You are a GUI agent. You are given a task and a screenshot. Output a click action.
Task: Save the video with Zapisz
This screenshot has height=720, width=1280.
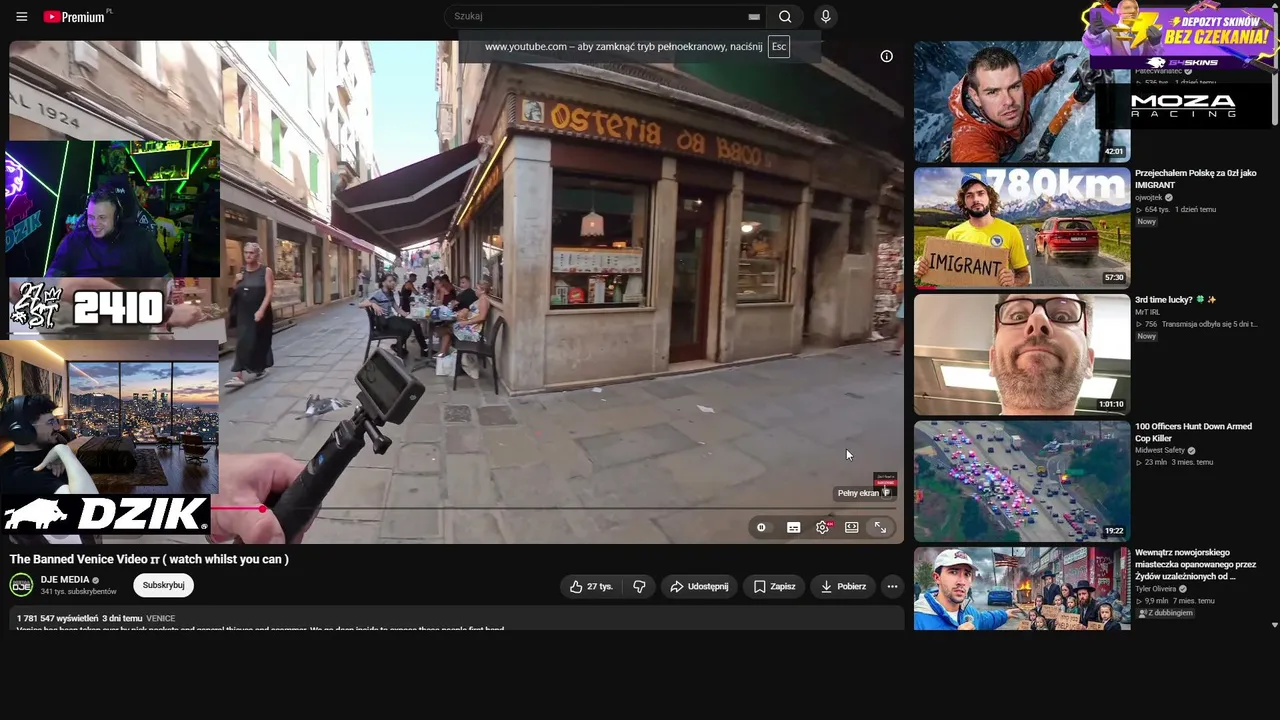point(774,587)
